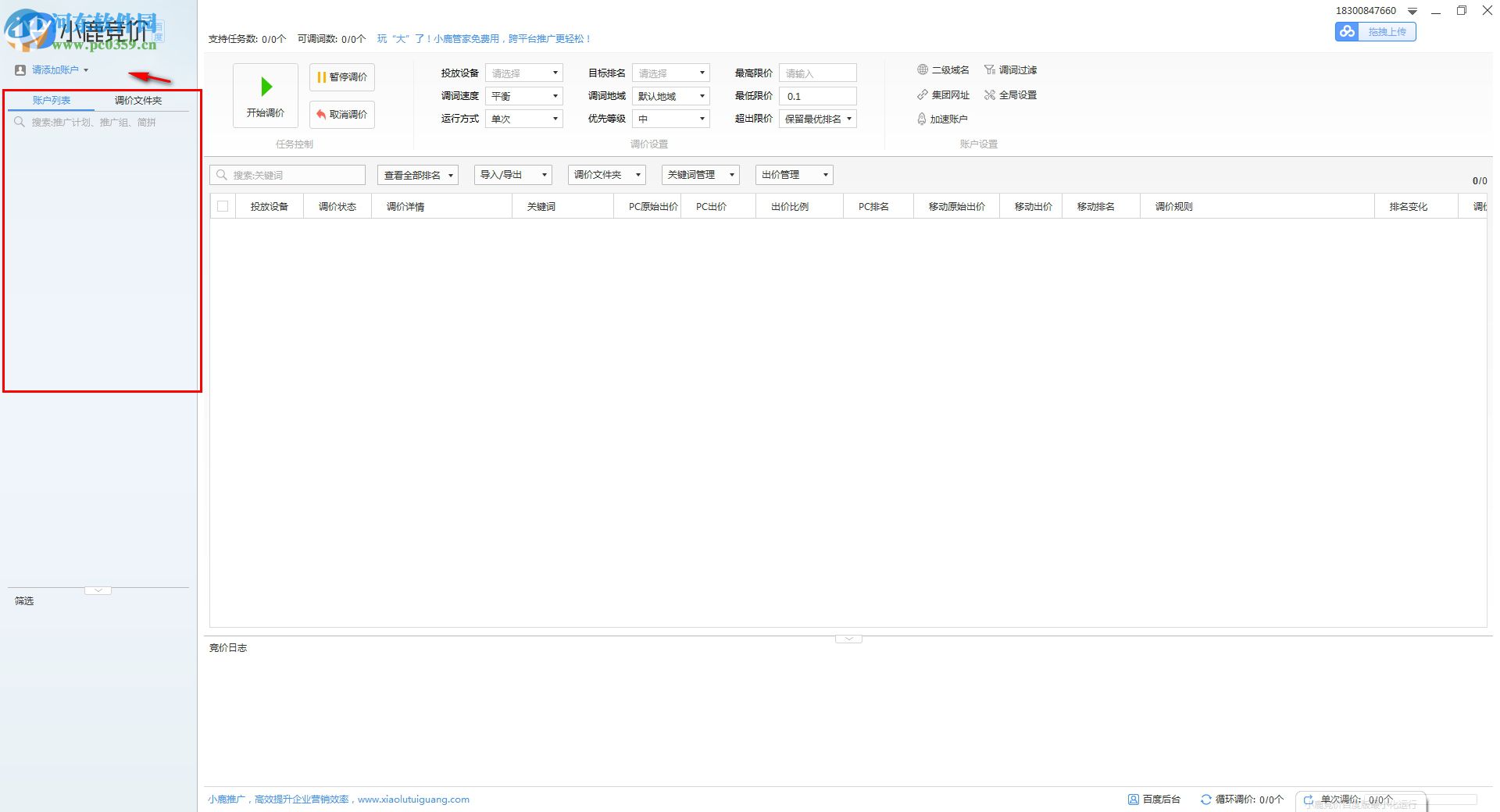Click 单次调价 single bidding status
1500x812 pixels.
(x=1348, y=800)
